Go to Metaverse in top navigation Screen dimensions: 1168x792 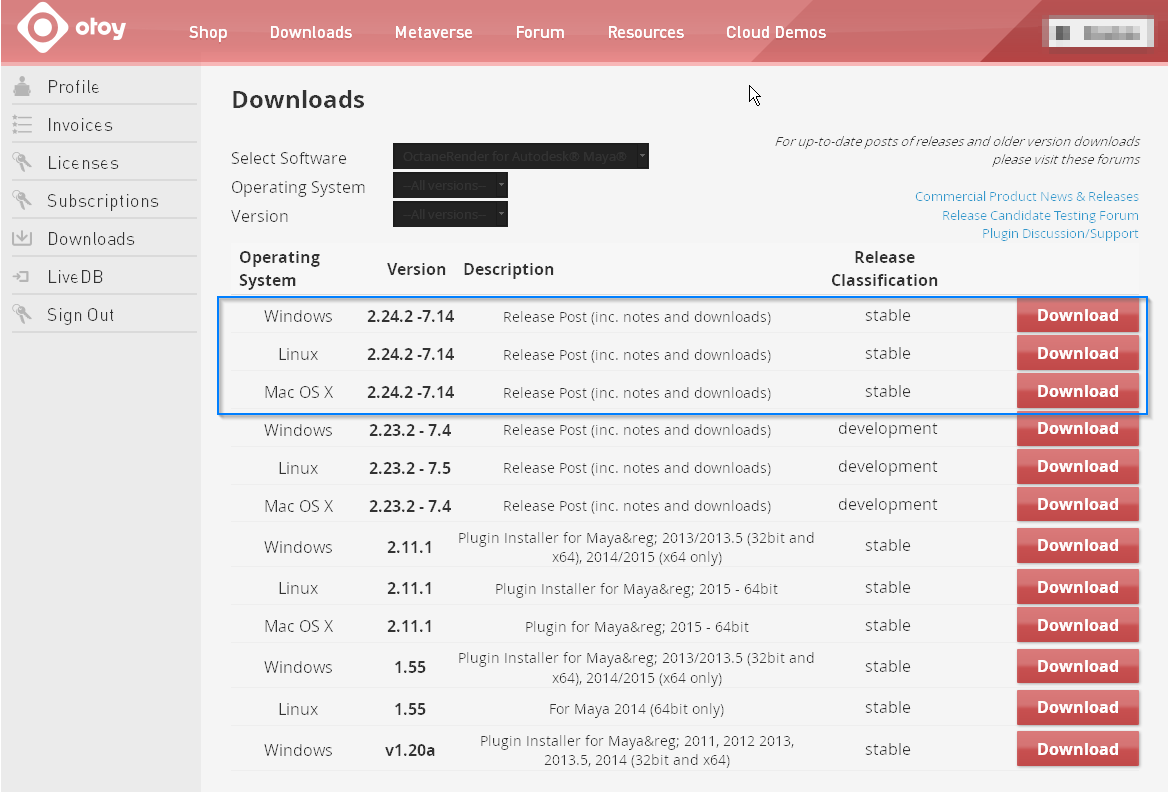tap(434, 32)
